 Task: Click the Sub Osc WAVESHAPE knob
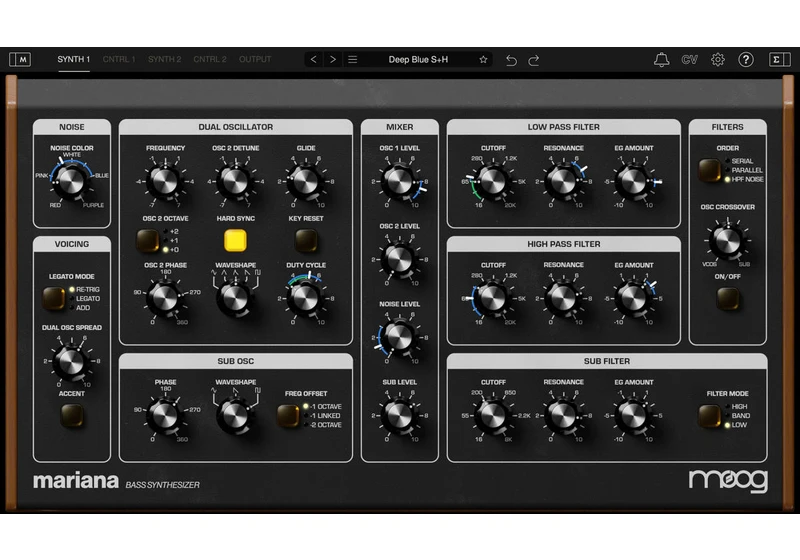coord(235,416)
